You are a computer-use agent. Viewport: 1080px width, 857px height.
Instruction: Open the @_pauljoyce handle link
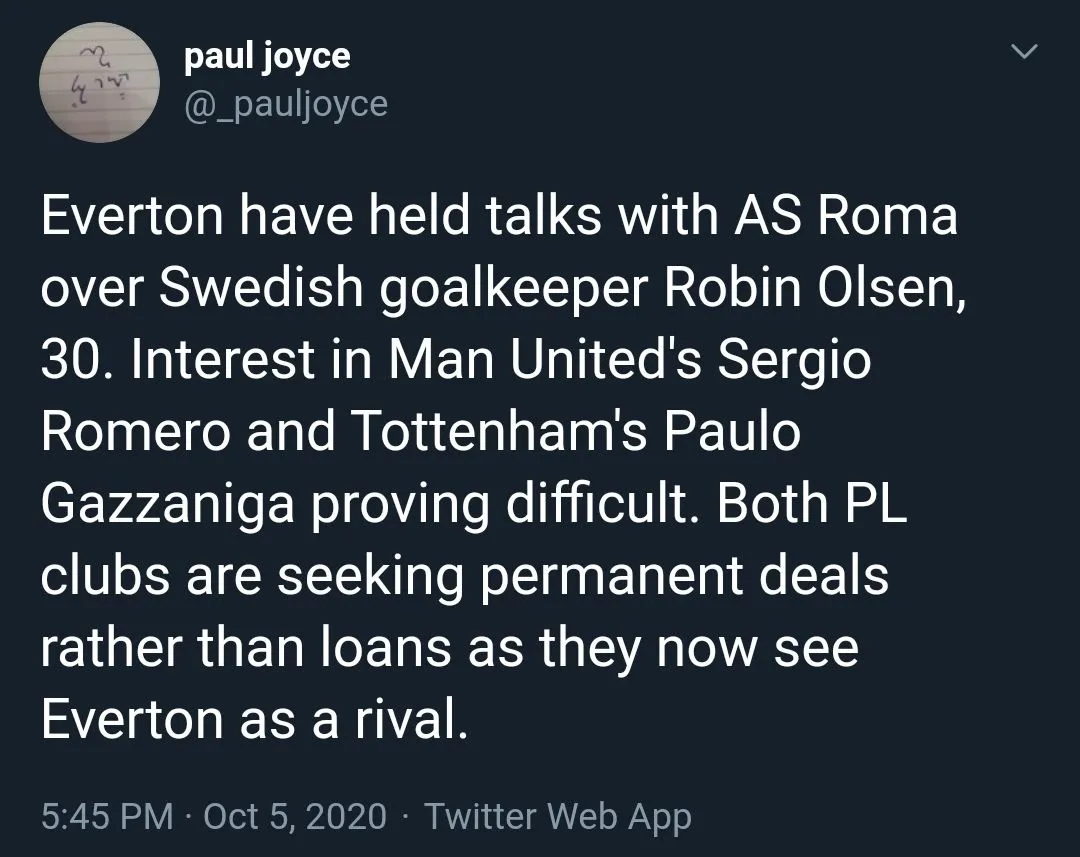point(285,102)
